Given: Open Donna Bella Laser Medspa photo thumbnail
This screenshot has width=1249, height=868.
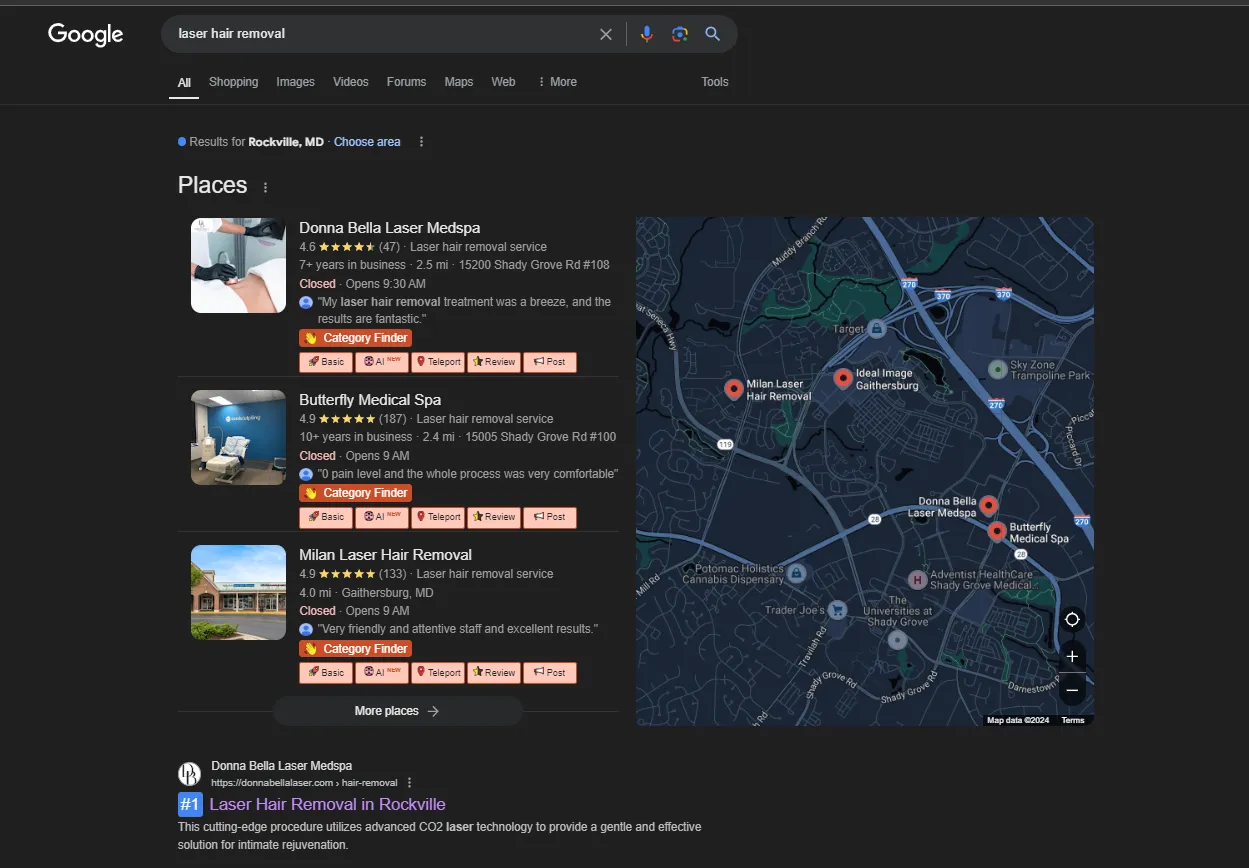Looking at the screenshot, I should [238, 265].
